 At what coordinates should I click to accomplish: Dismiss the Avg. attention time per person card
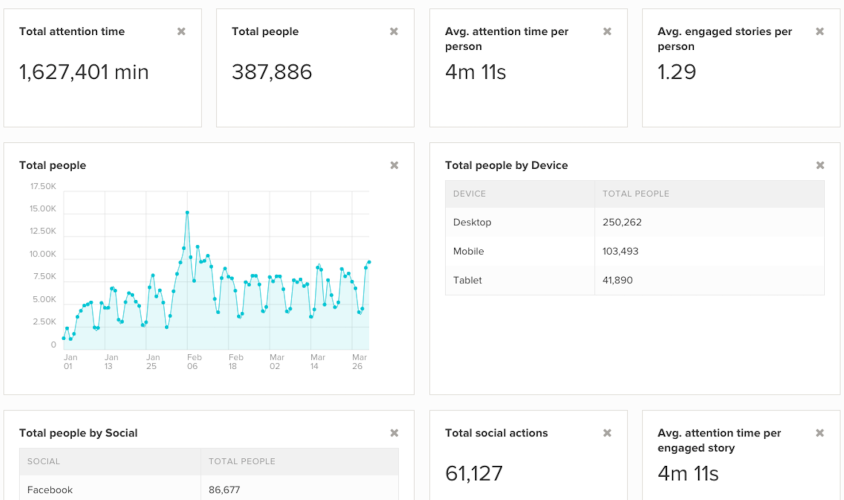pyautogui.click(x=607, y=32)
